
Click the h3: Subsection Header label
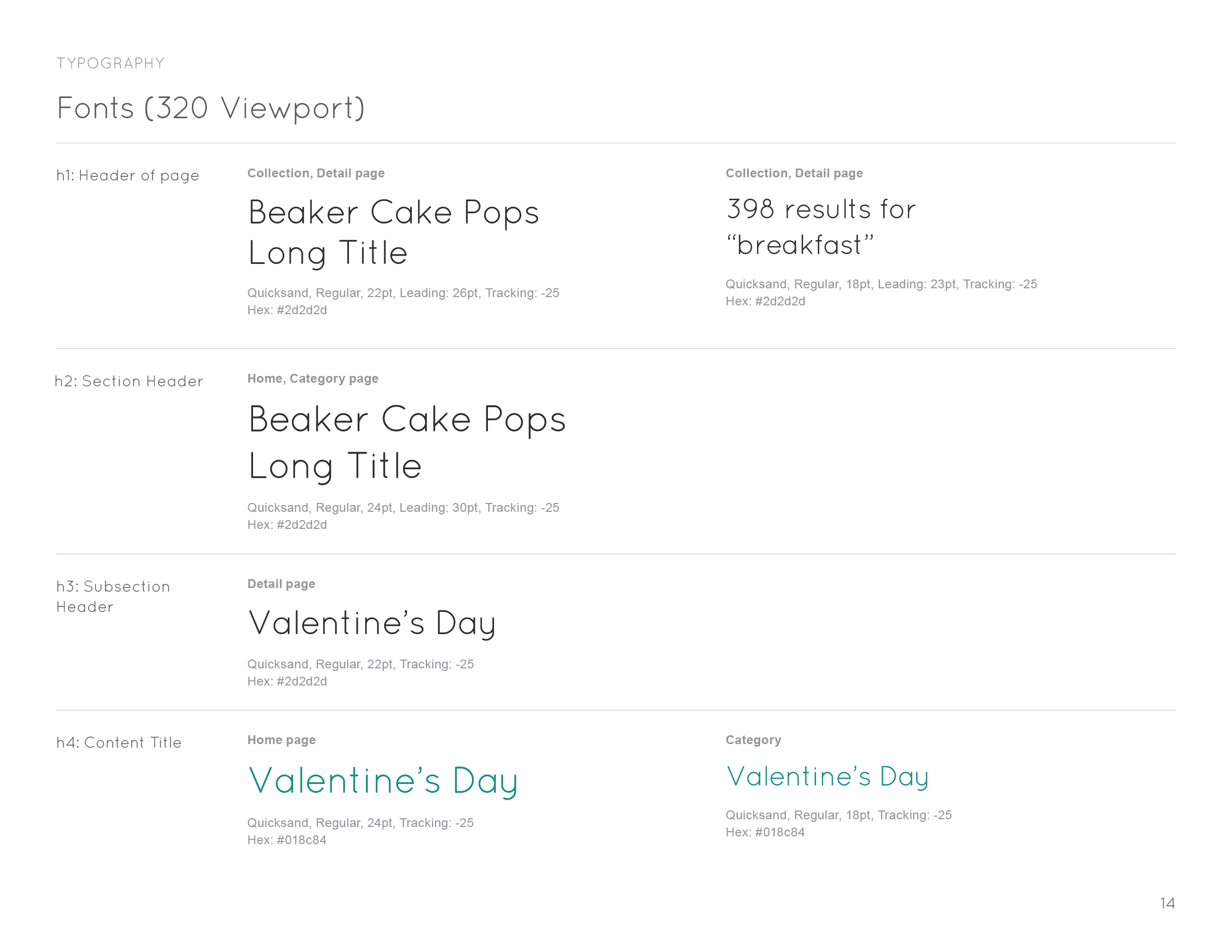[x=114, y=597]
